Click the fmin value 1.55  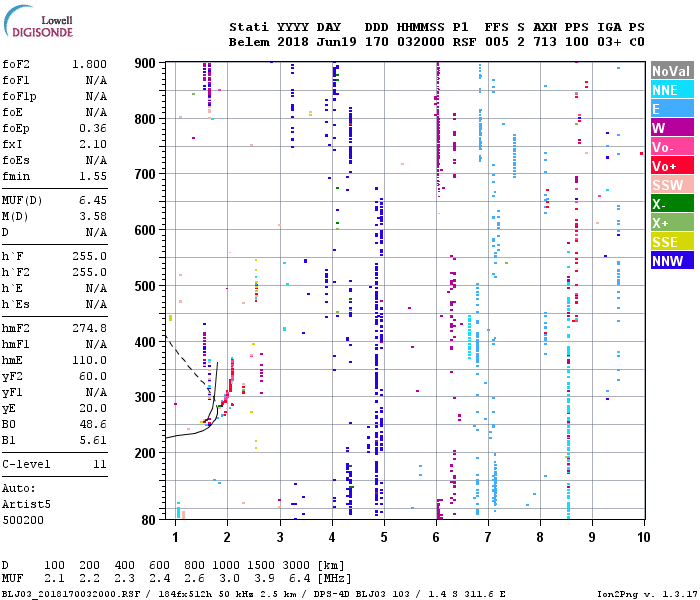pos(93,176)
